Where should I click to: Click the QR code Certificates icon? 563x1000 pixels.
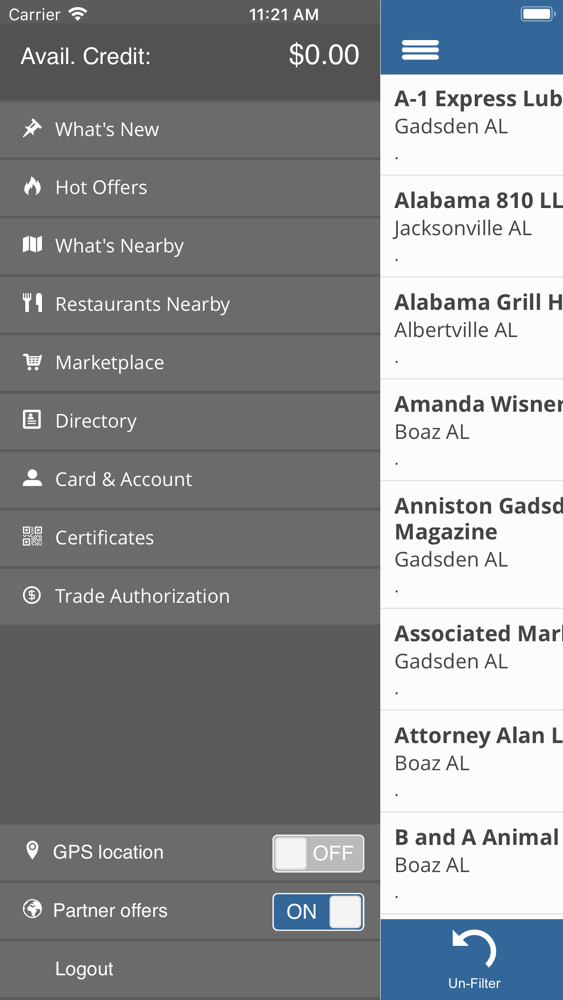(32, 536)
